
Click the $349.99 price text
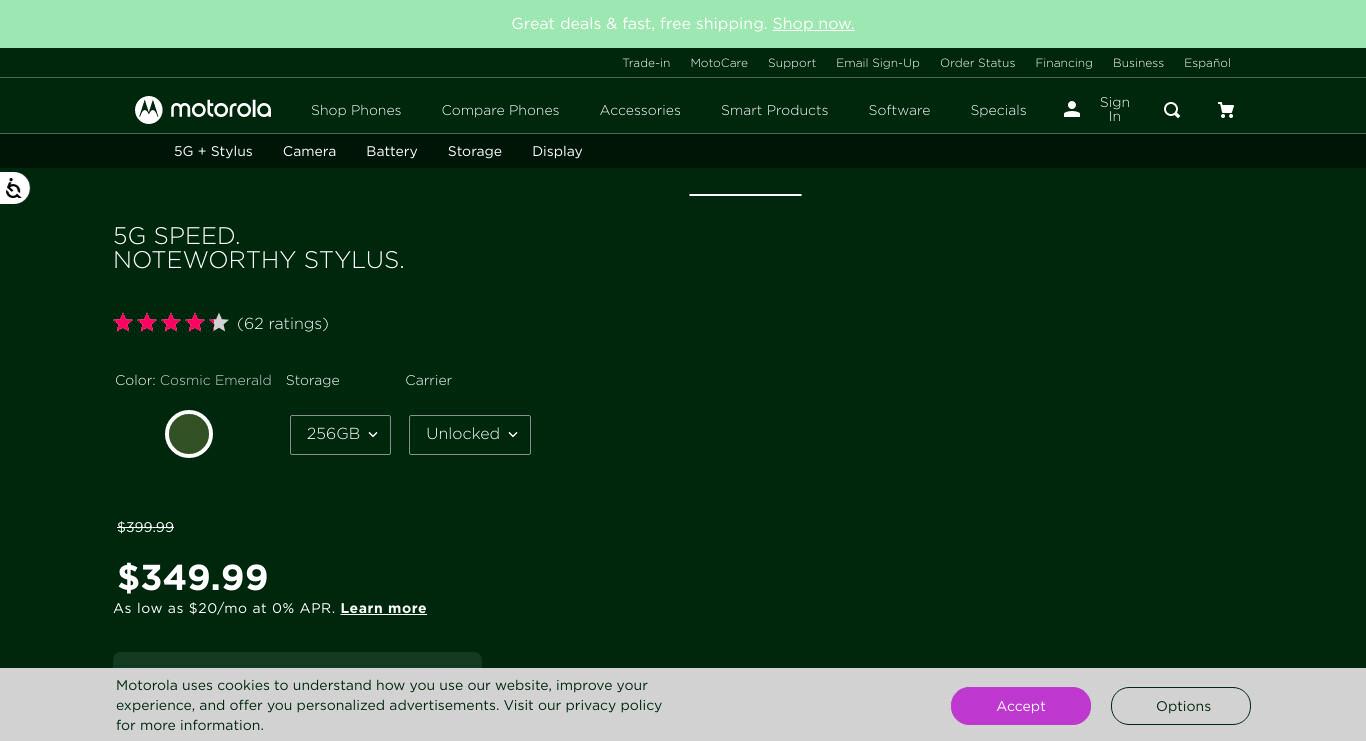click(193, 577)
